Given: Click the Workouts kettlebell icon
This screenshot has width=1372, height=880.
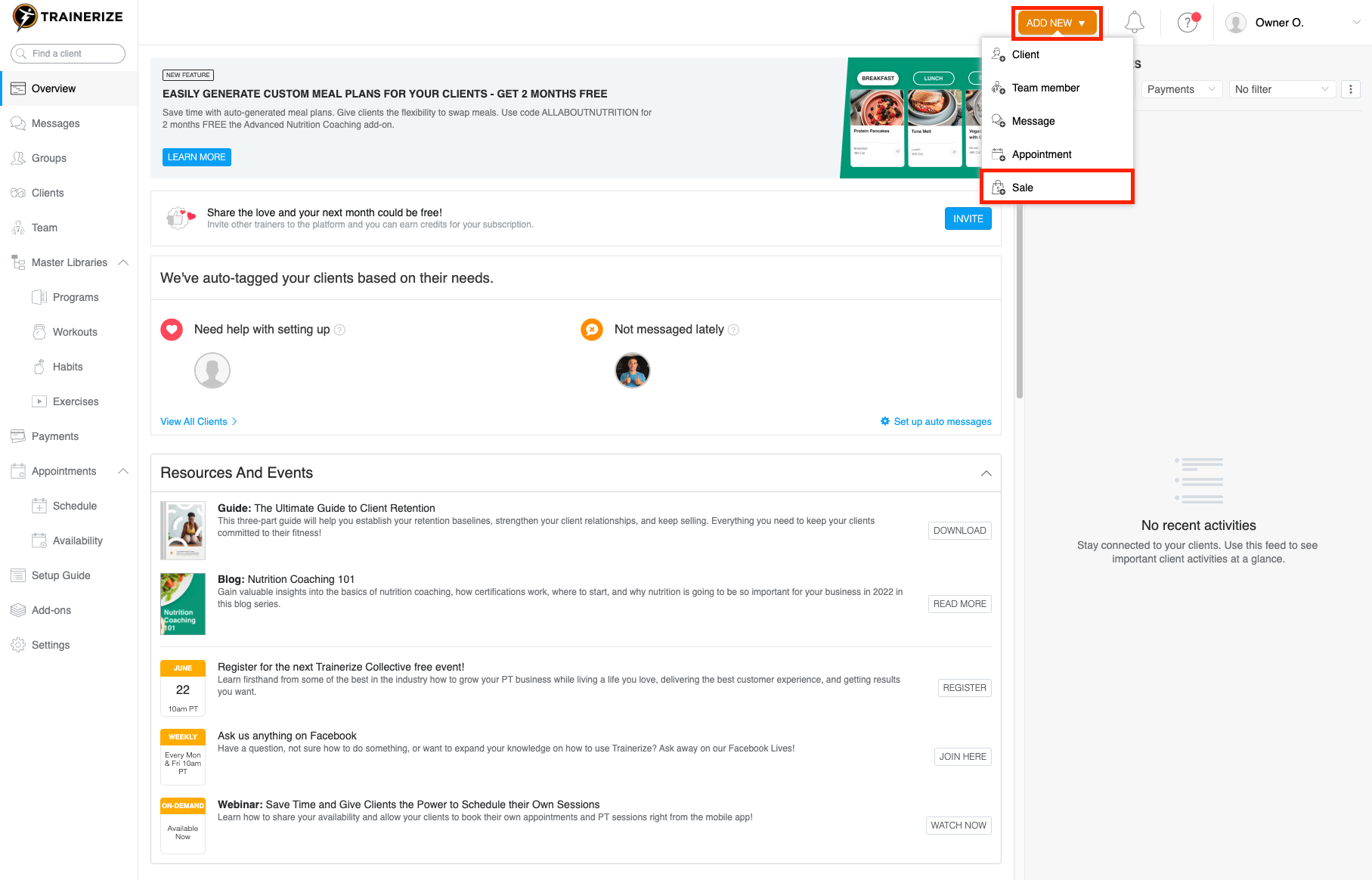Looking at the screenshot, I should 39,332.
